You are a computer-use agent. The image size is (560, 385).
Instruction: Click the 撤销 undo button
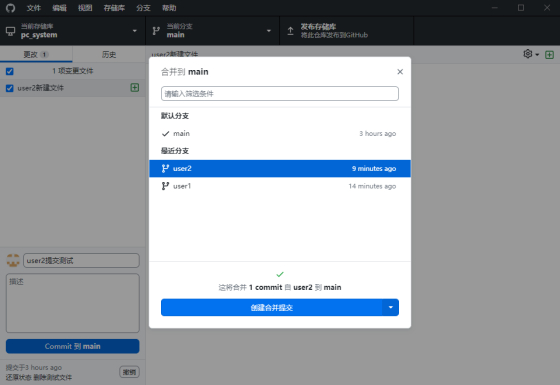tap(129, 372)
